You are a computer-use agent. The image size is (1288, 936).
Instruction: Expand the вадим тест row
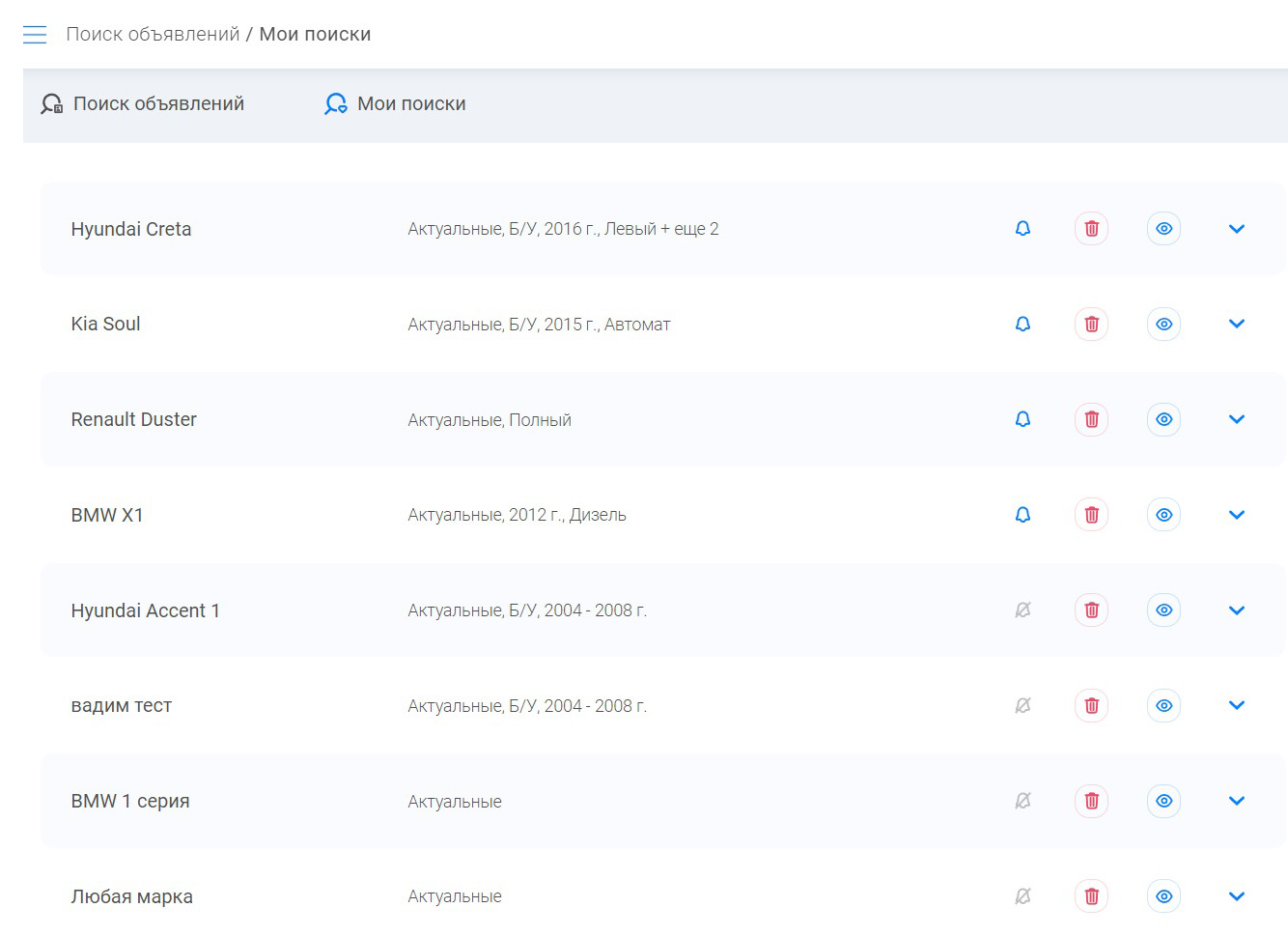click(1237, 705)
